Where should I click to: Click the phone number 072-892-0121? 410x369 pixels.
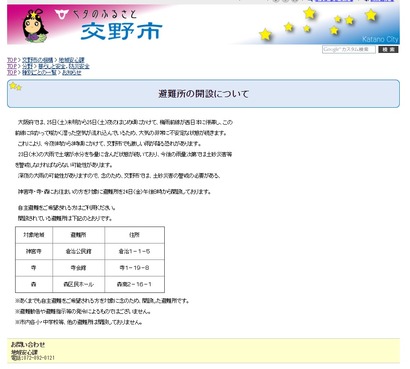click(x=38, y=358)
